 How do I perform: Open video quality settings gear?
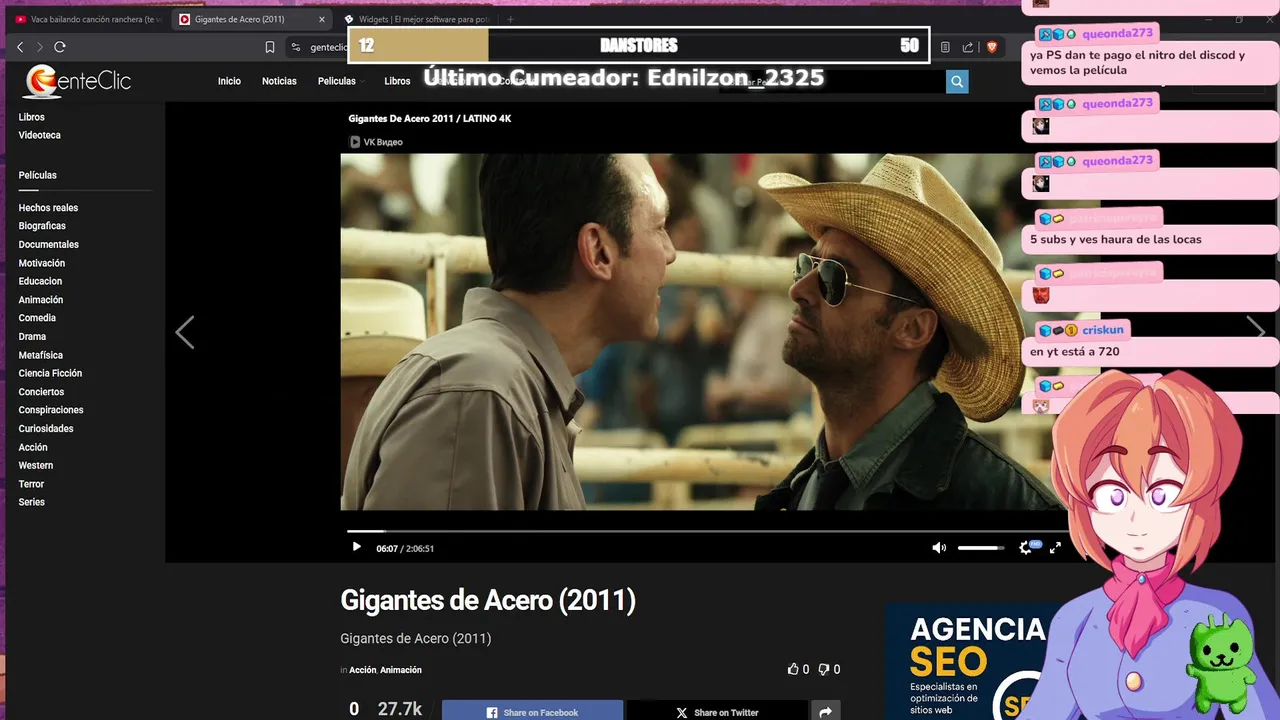1025,547
